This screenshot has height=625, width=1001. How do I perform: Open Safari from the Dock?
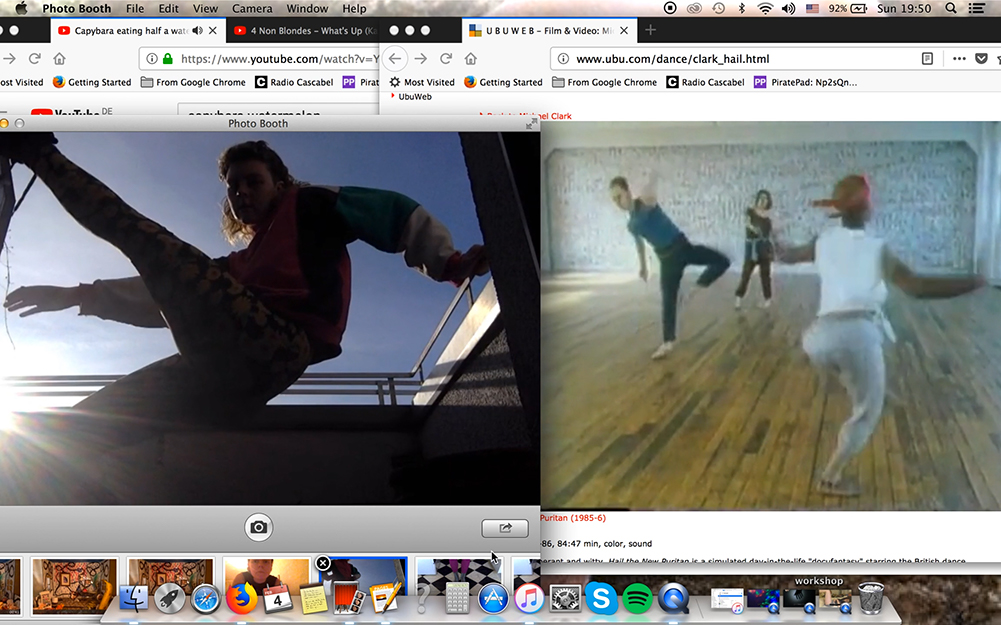[205, 599]
